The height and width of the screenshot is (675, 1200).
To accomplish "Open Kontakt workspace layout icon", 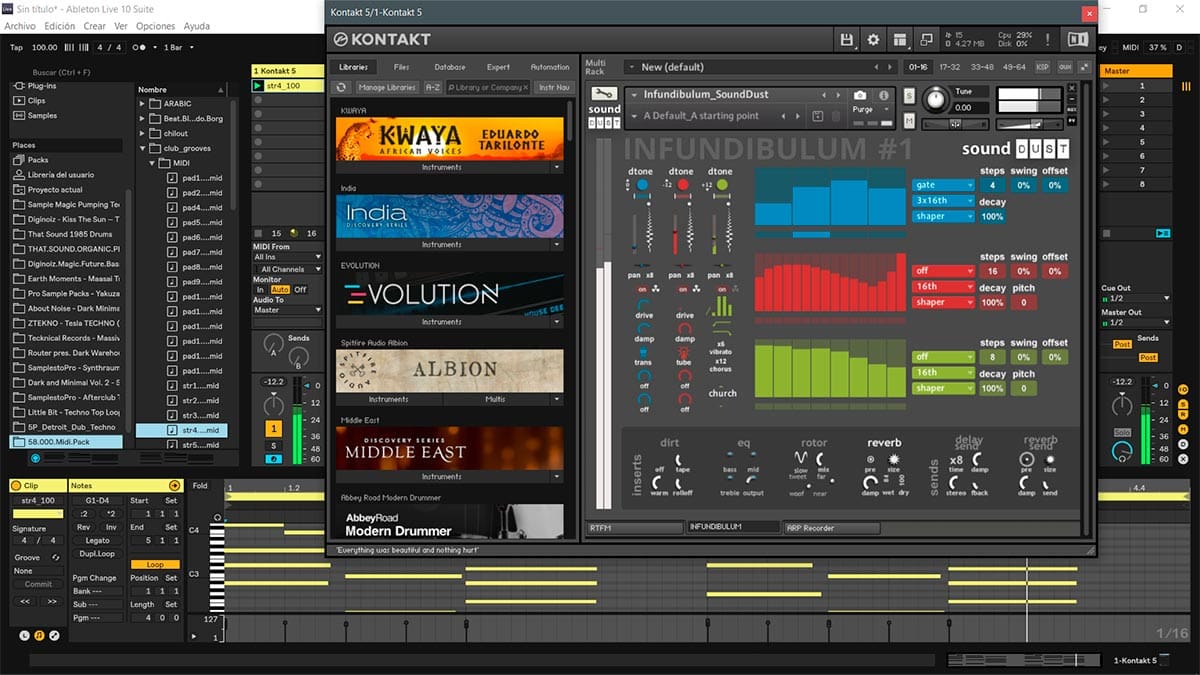I will [x=900, y=39].
